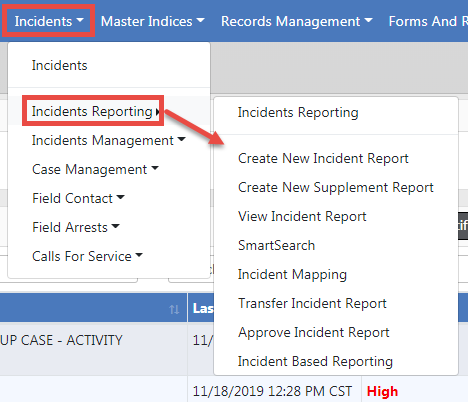Click the sort arrows icon in table header

pos(174,309)
